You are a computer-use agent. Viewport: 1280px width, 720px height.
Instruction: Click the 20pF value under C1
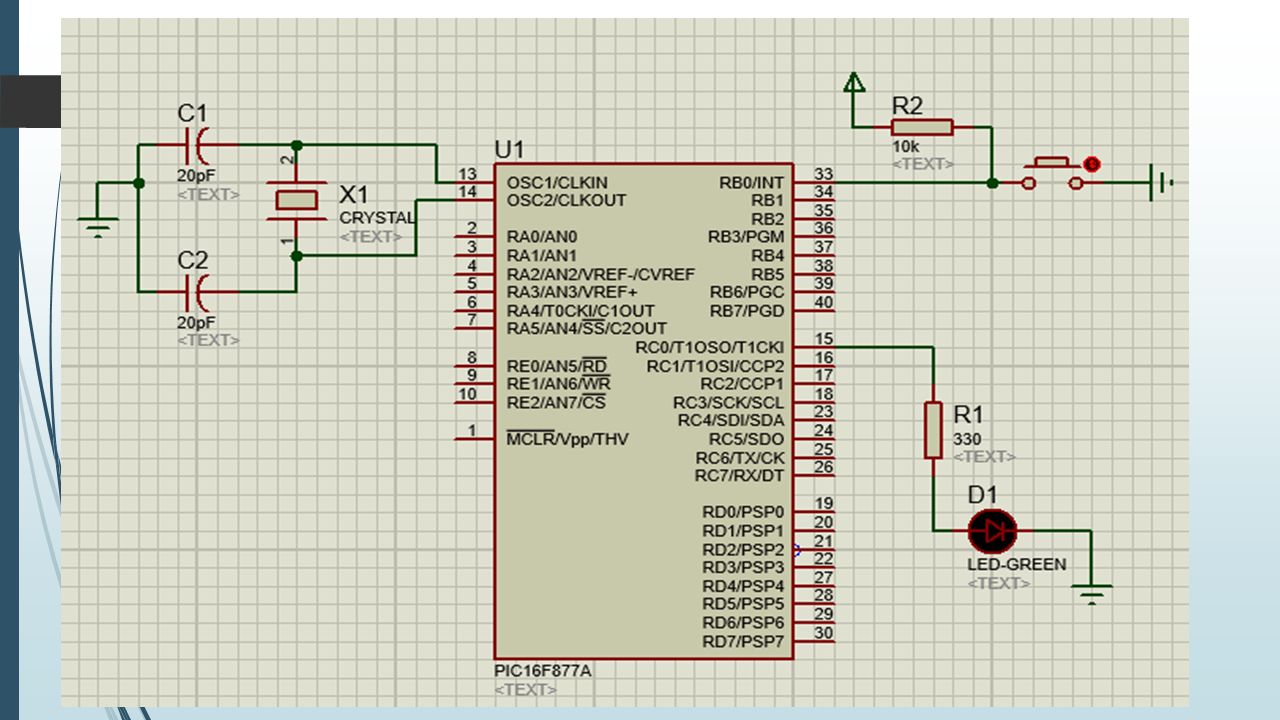click(x=196, y=176)
